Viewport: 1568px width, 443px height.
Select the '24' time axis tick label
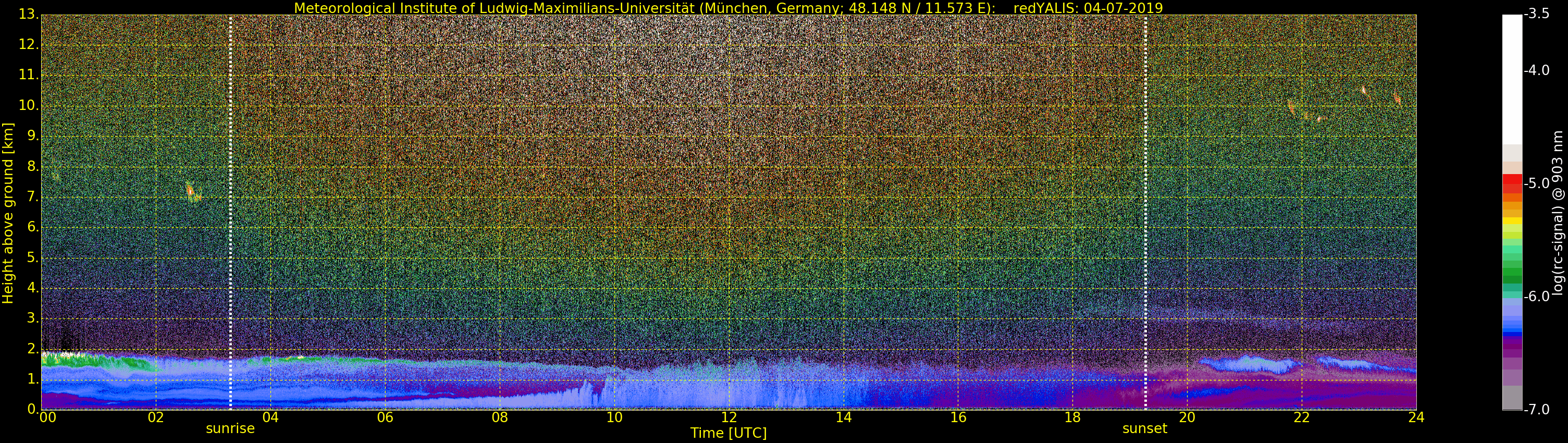1416,417
